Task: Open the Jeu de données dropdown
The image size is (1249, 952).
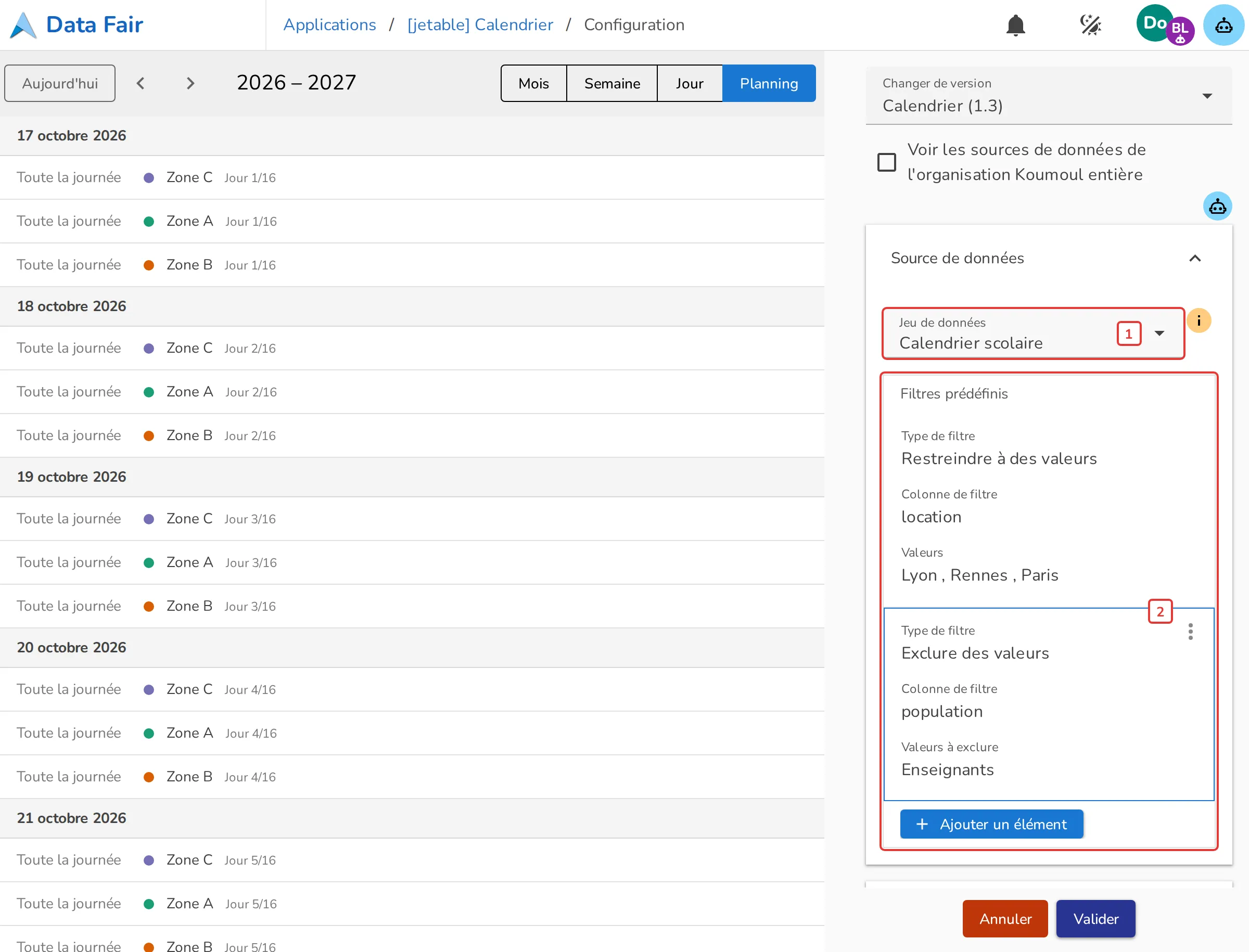Action: [1033, 333]
